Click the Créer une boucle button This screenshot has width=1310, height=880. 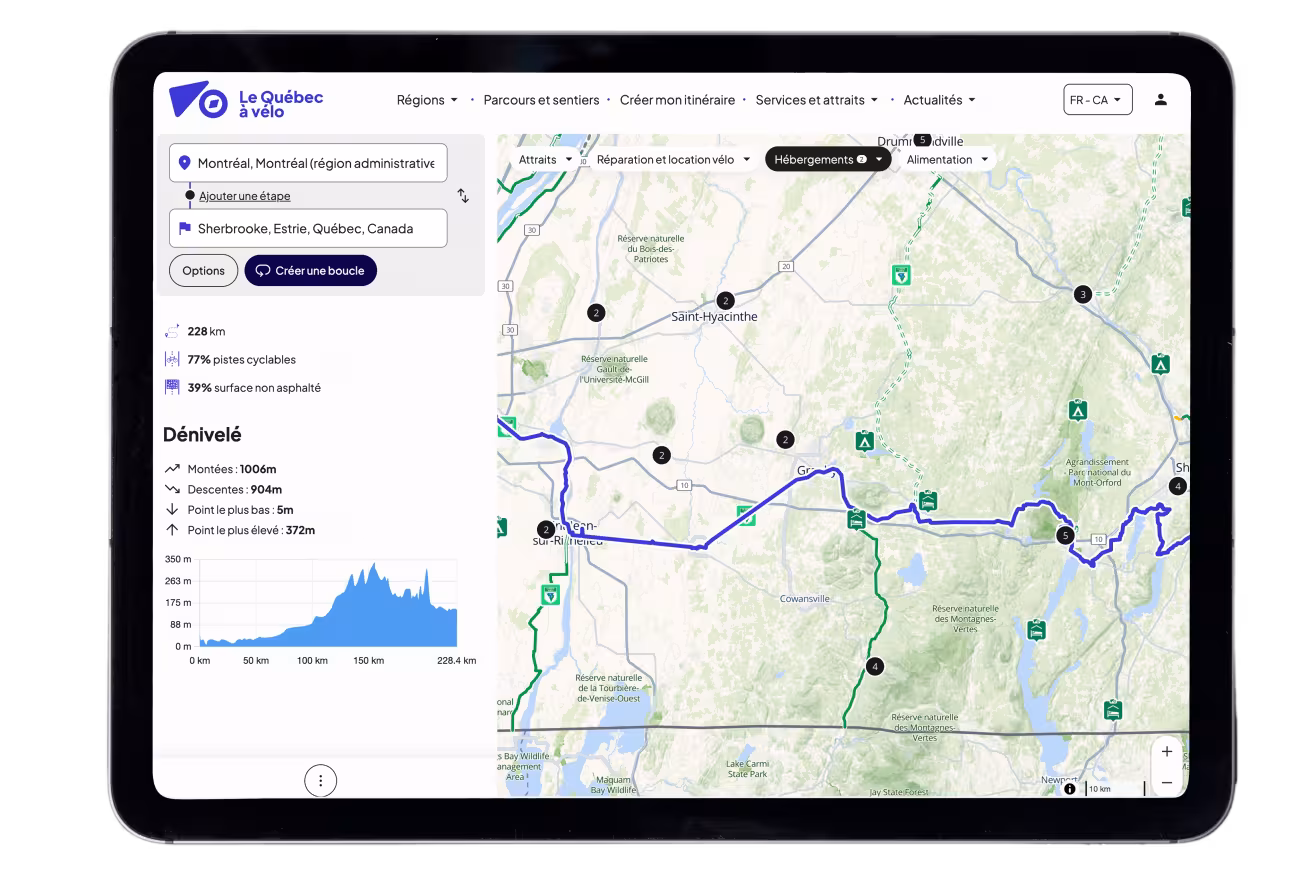click(310, 270)
